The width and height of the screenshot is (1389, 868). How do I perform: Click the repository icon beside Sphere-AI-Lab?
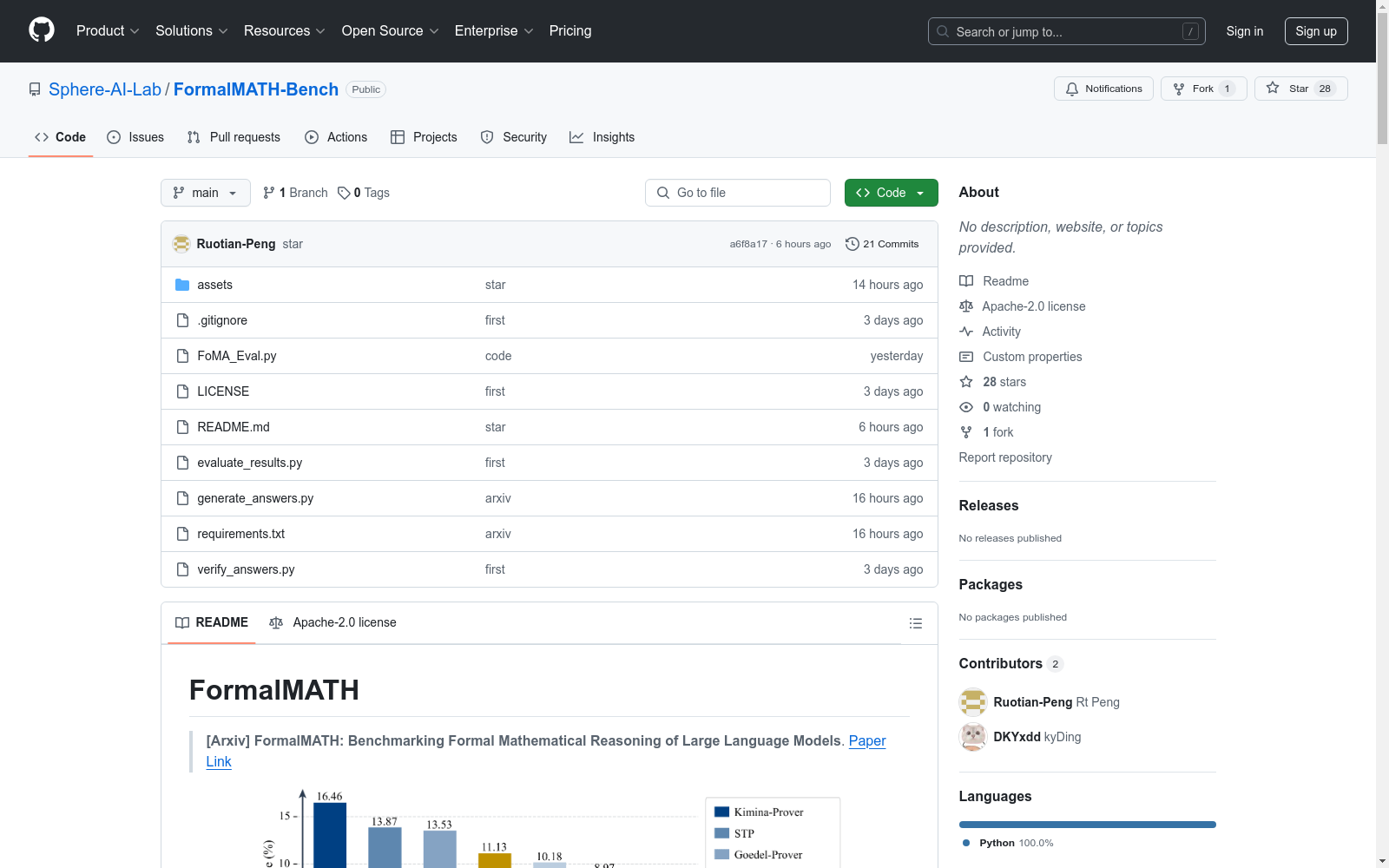pos(35,89)
